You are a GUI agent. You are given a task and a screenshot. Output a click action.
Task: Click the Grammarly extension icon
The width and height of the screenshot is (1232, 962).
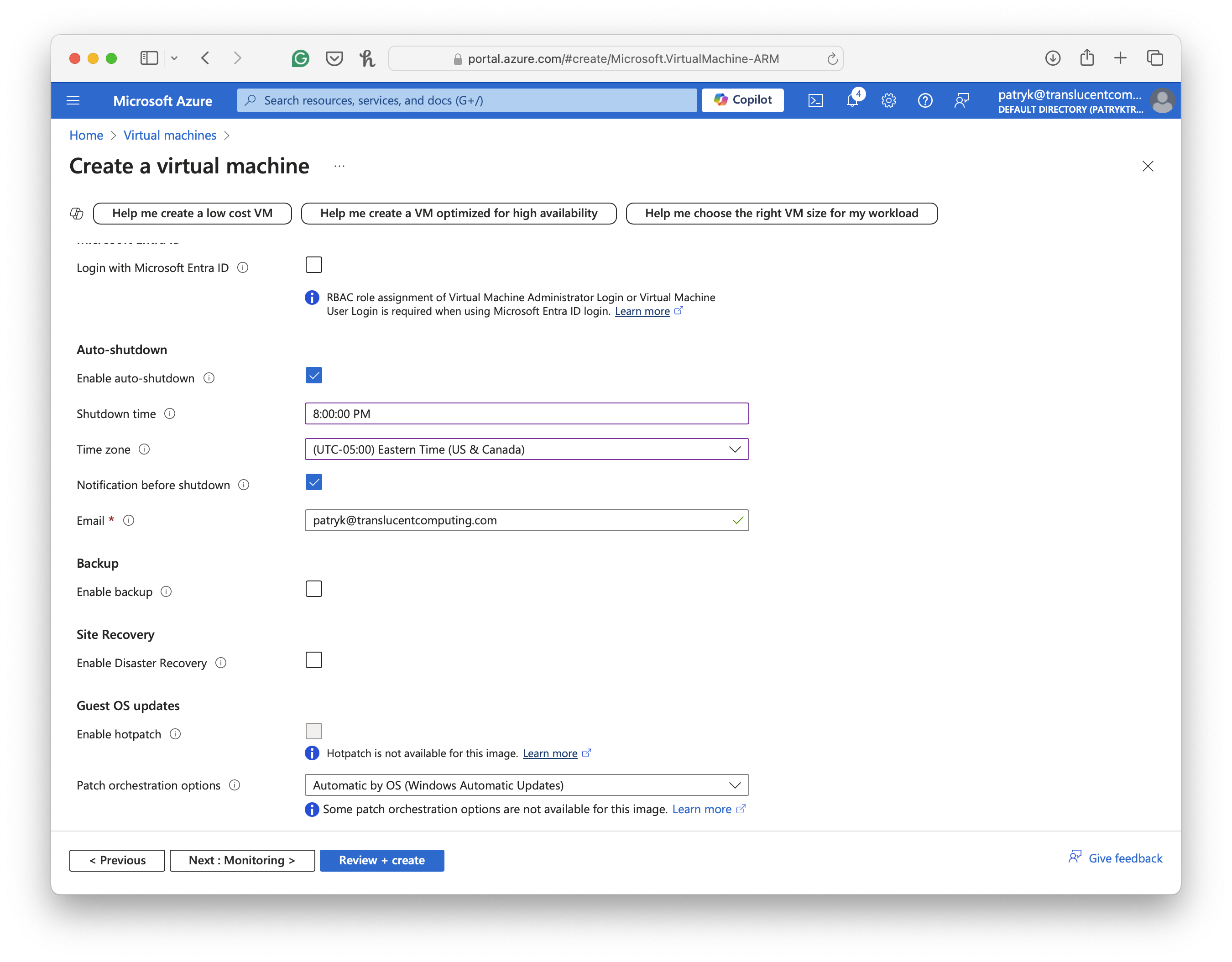tap(301, 58)
